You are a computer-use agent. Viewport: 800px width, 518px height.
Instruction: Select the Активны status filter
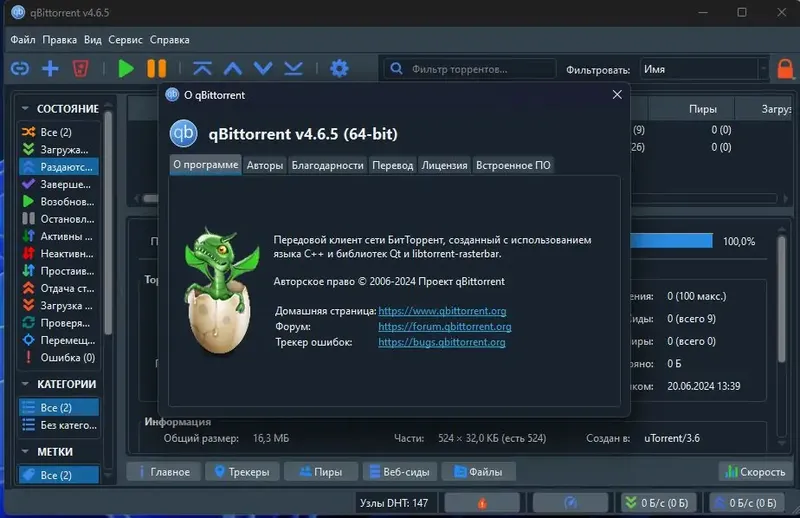click(x=59, y=236)
